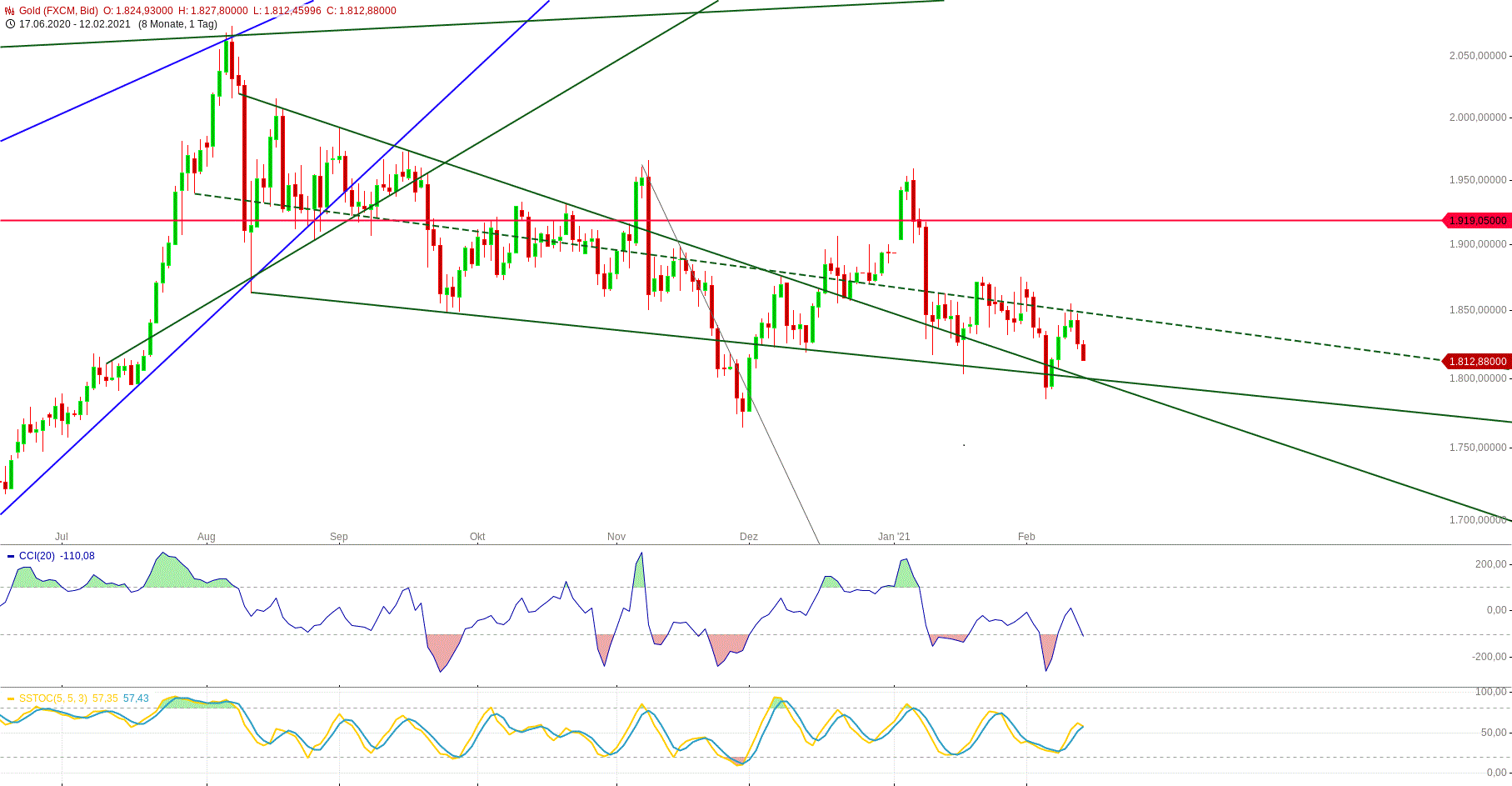Click the Jul label on the time axis
This screenshot has width=1512, height=786.
(x=61, y=537)
